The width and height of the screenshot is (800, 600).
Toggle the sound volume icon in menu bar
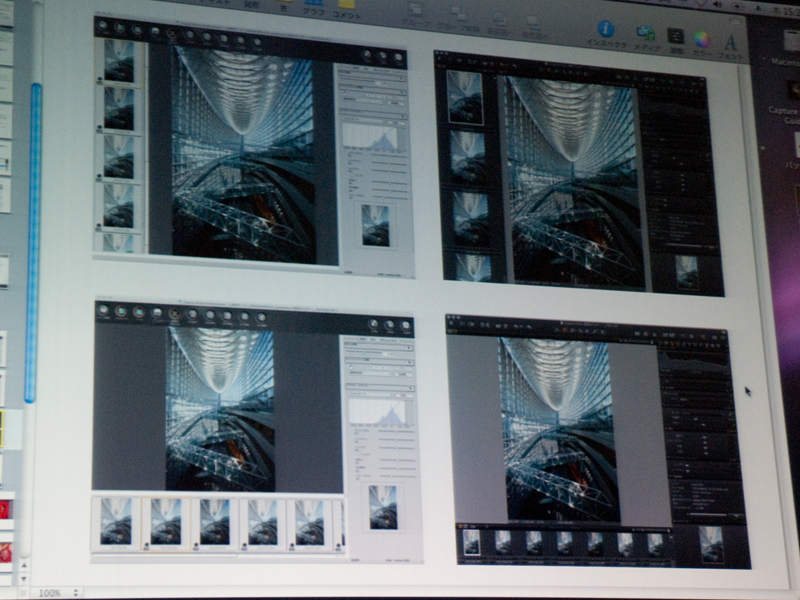coord(717,5)
